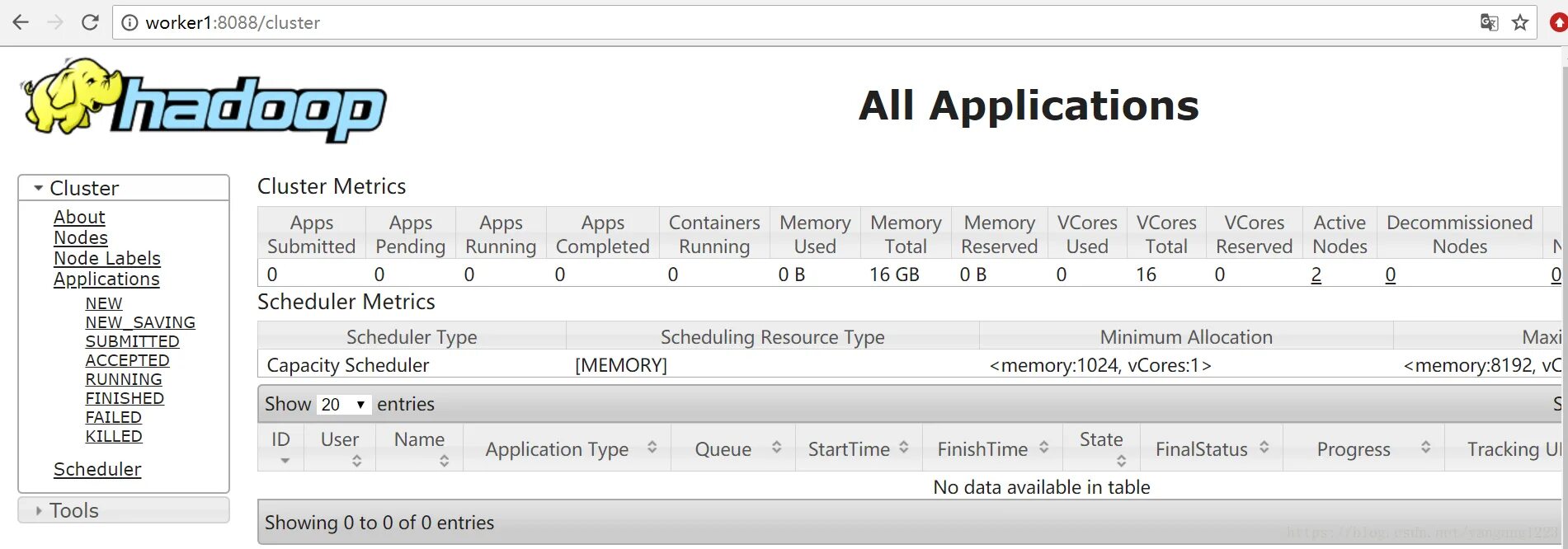Image resolution: width=1568 pixels, height=549 pixels.
Task: Click the translate page icon
Action: [x=1489, y=22]
